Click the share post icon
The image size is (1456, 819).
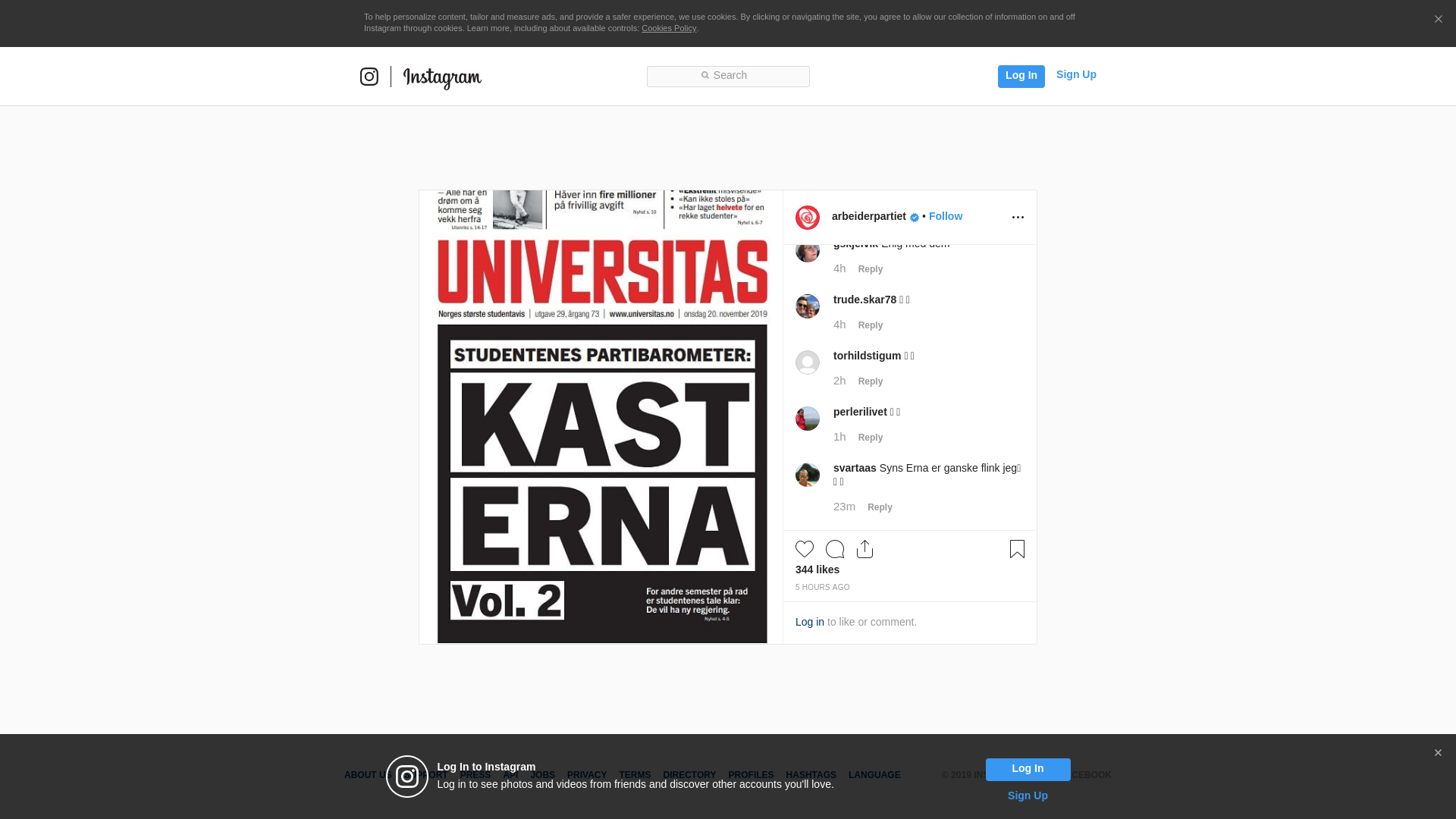coord(864,549)
